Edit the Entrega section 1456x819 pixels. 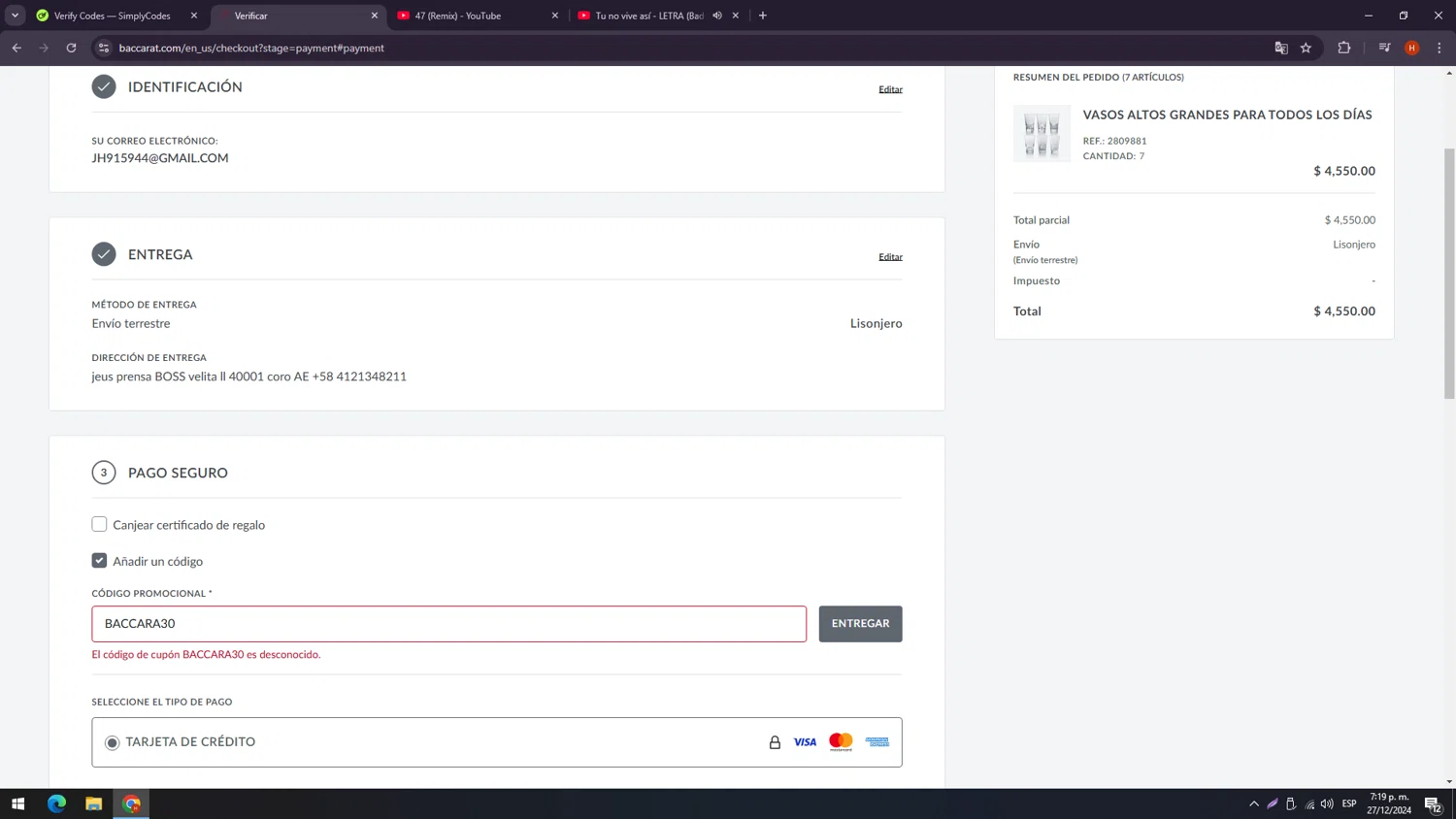[890, 257]
